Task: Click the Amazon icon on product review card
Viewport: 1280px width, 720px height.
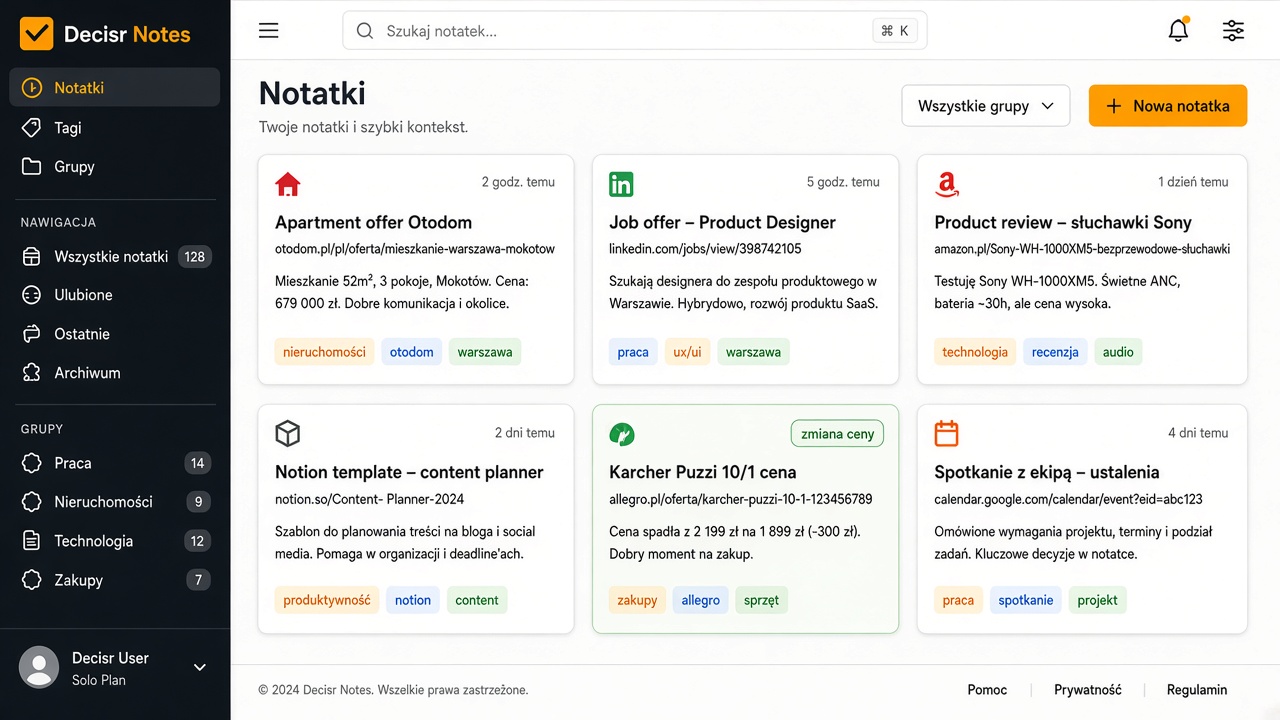Action: click(947, 184)
